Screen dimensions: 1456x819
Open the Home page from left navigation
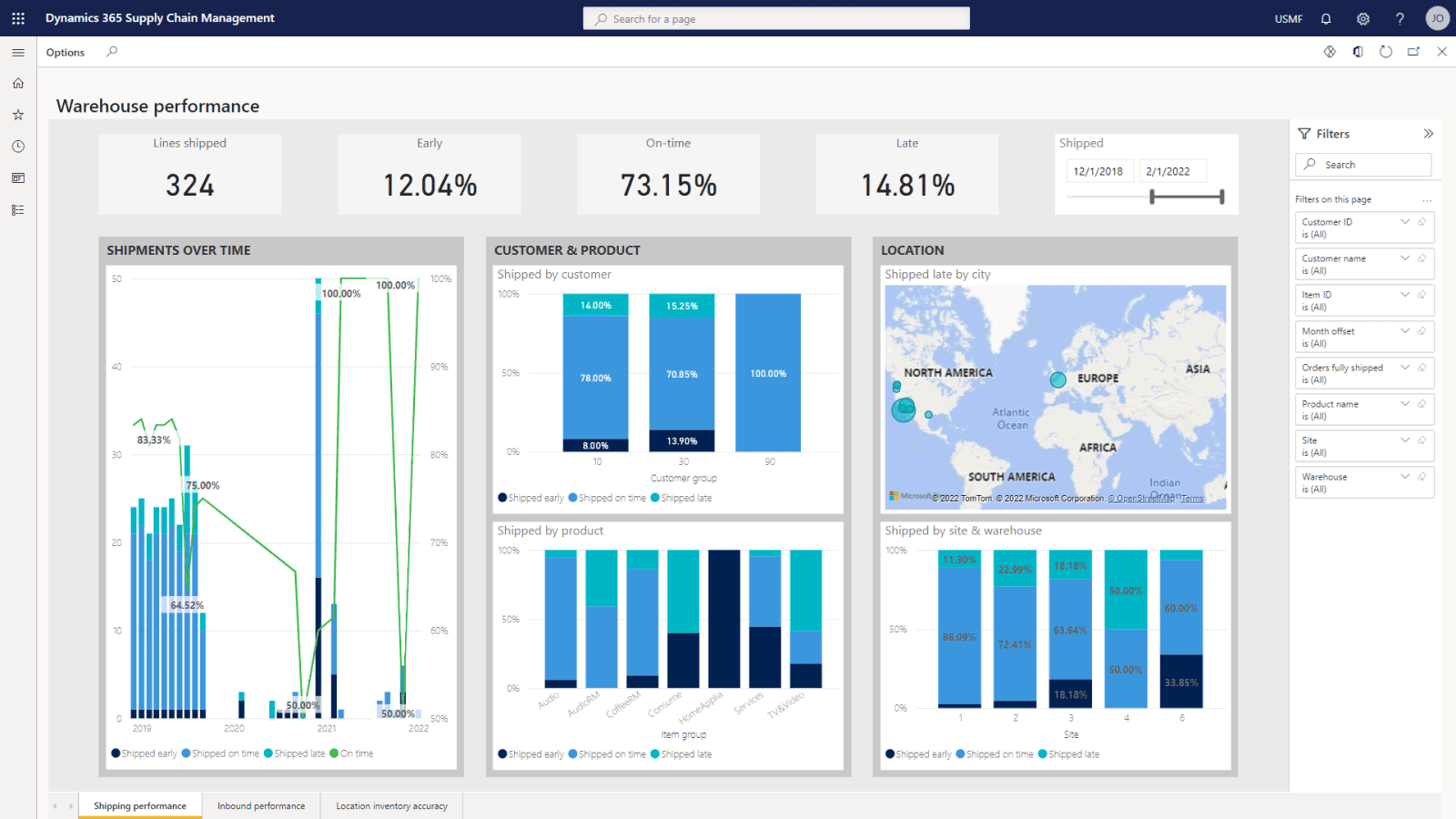18,83
